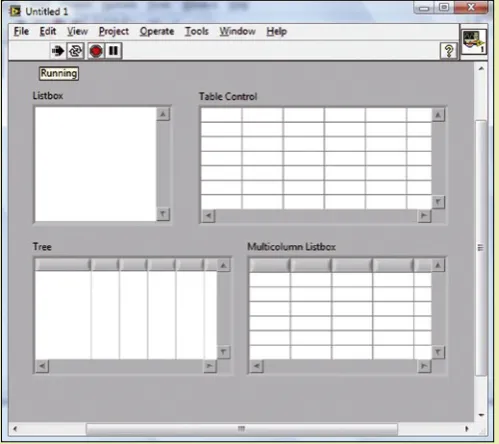Click inside the empty Listbox area
This screenshot has width=499, height=444.
(95, 164)
